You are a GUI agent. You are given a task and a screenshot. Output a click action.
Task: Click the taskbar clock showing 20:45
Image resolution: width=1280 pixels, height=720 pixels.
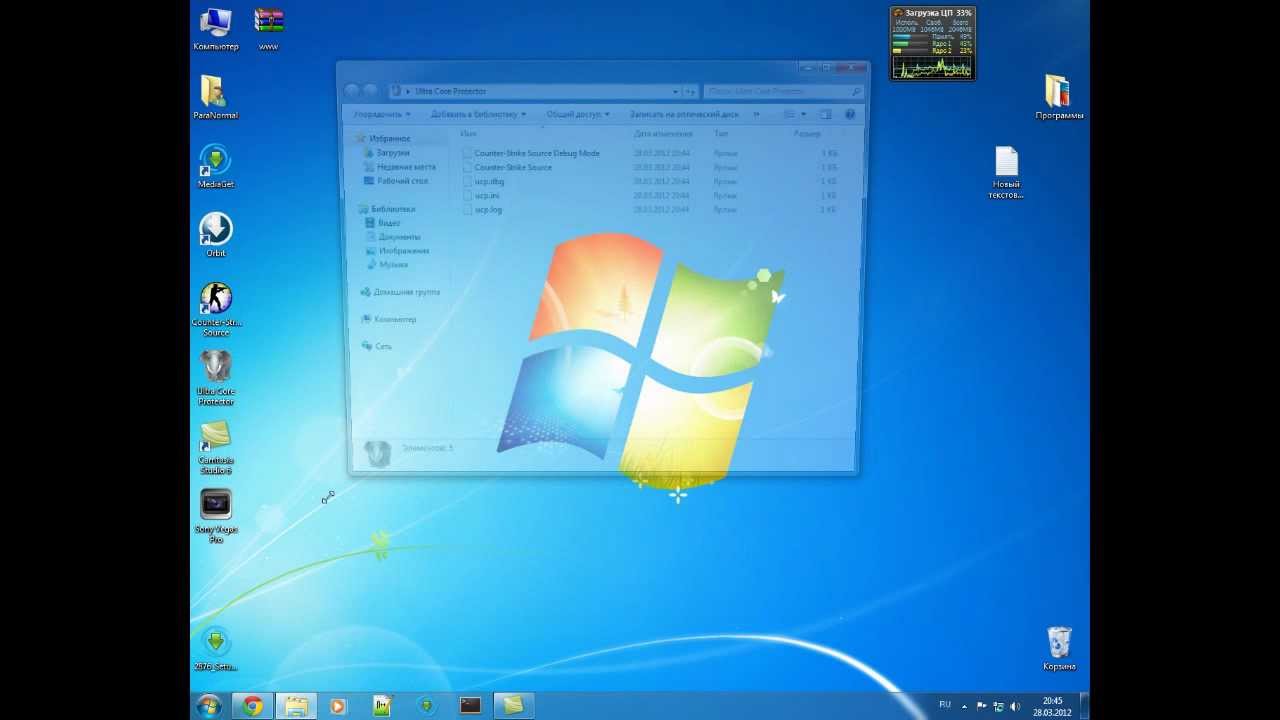coord(1052,706)
